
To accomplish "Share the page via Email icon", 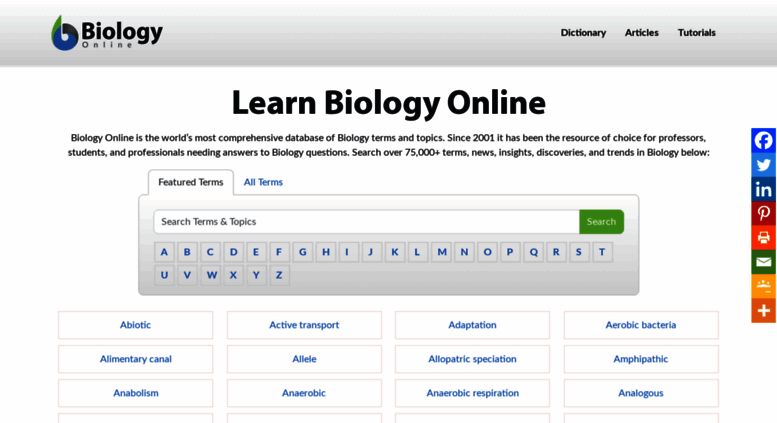I will (764, 262).
